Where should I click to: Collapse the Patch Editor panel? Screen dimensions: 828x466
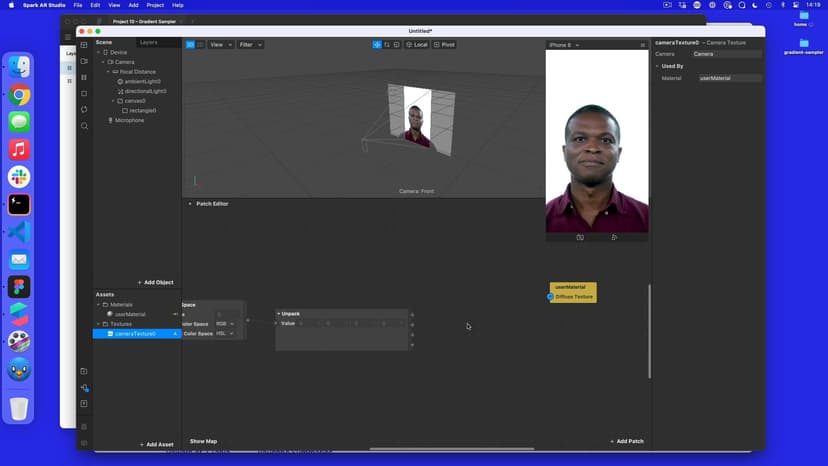coord(190,204)
